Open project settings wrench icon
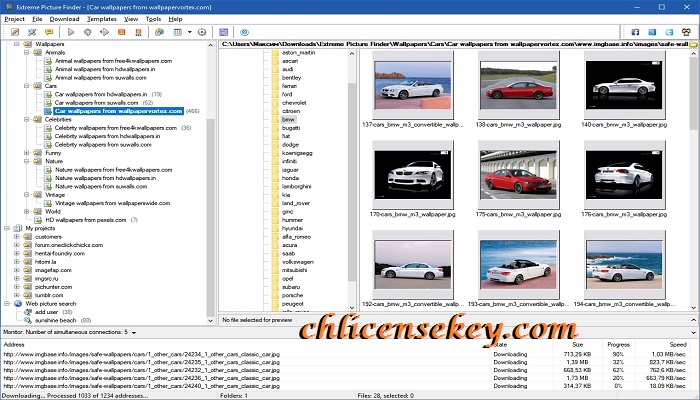700x400 pixels. point(32,32)
